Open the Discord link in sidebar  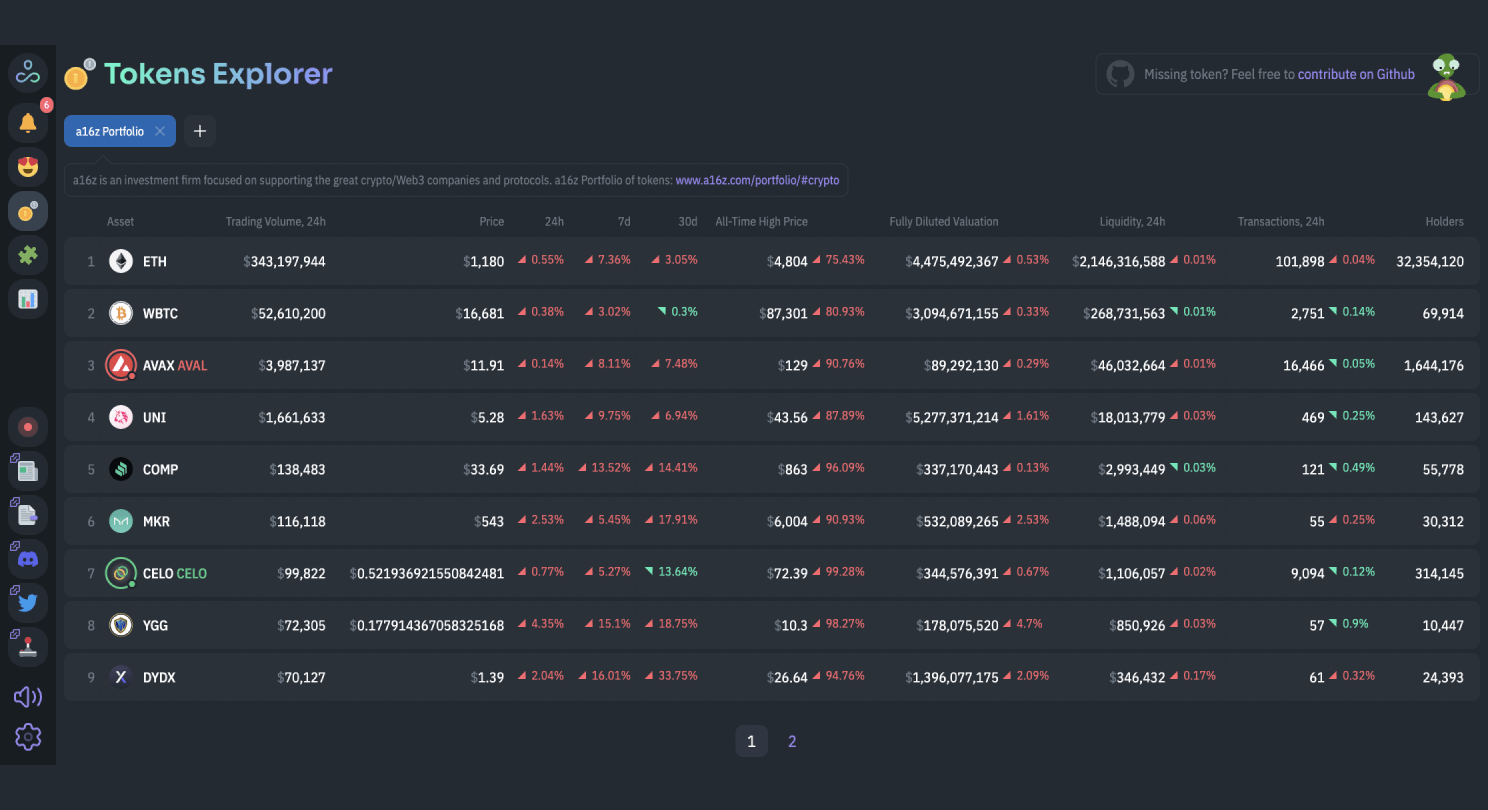pos(28,559)
